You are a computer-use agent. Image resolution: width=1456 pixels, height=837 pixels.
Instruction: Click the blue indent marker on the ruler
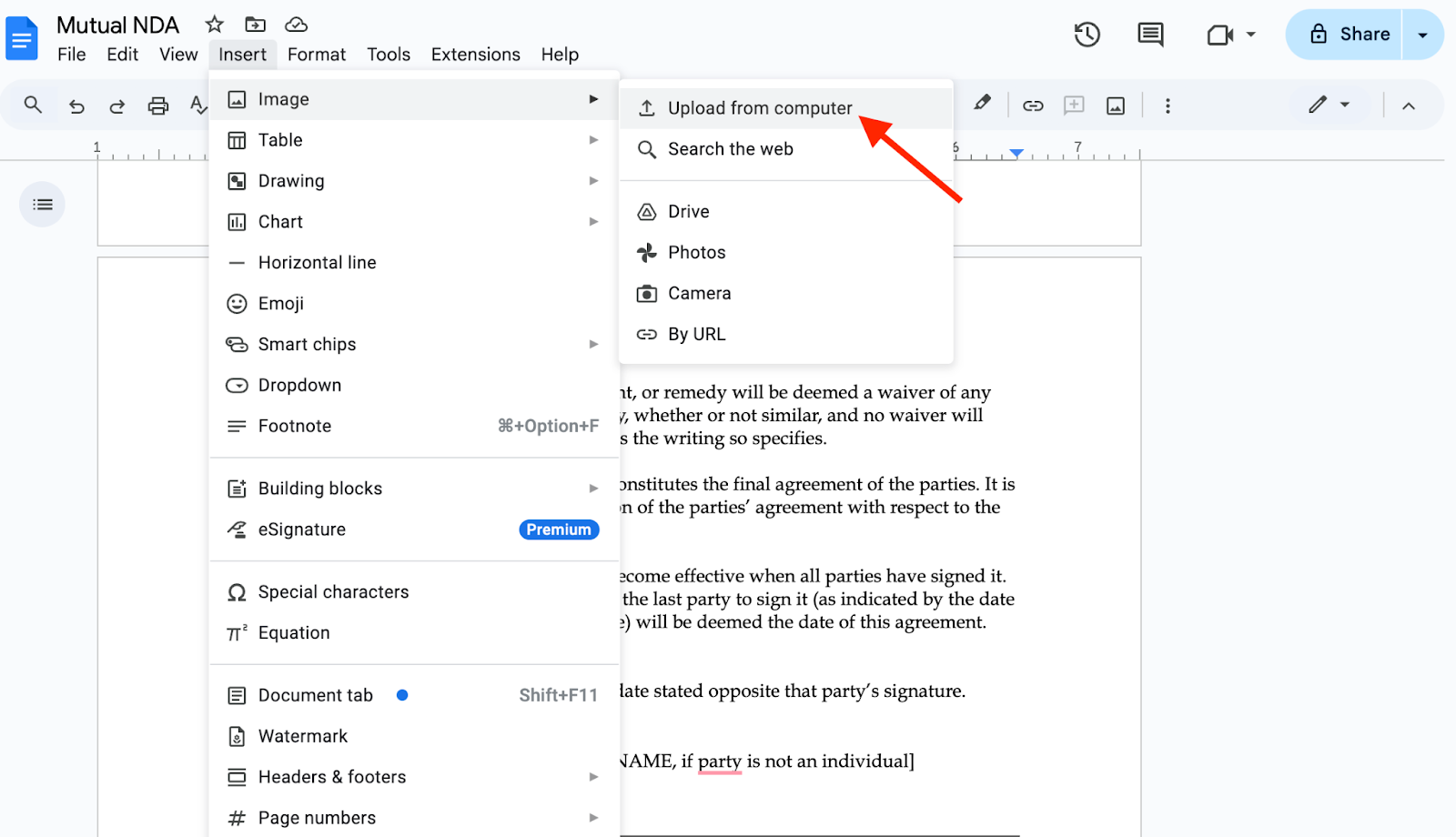pos(1016,153)
